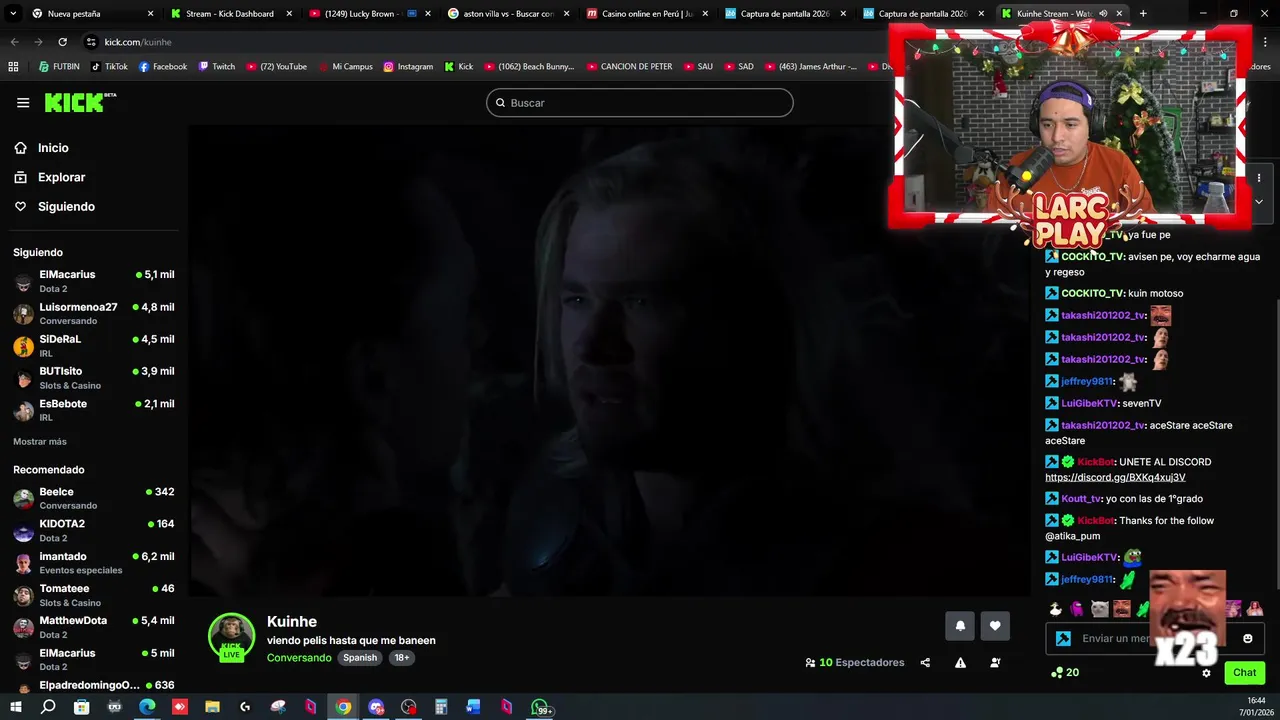
Task: Open chat options three-dot menu
Action: 1259,178
